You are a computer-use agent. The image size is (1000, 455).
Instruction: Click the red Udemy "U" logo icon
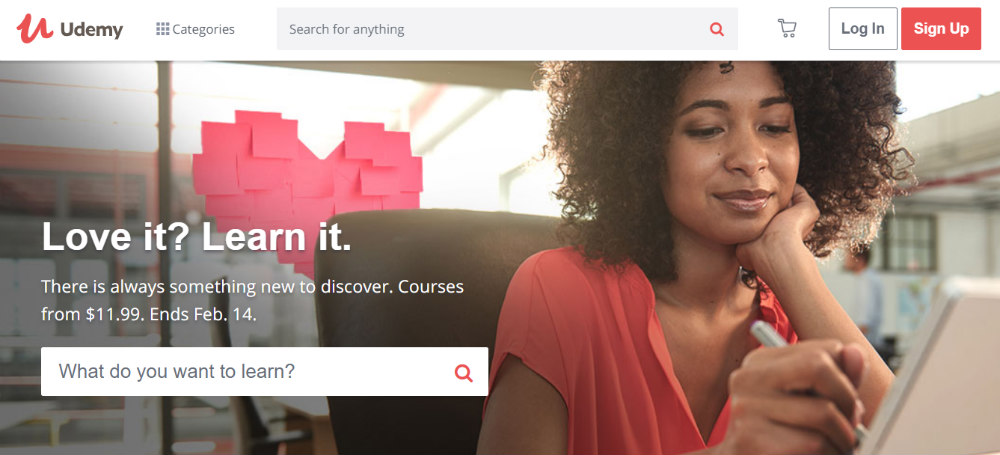click(x=34, y=29)
